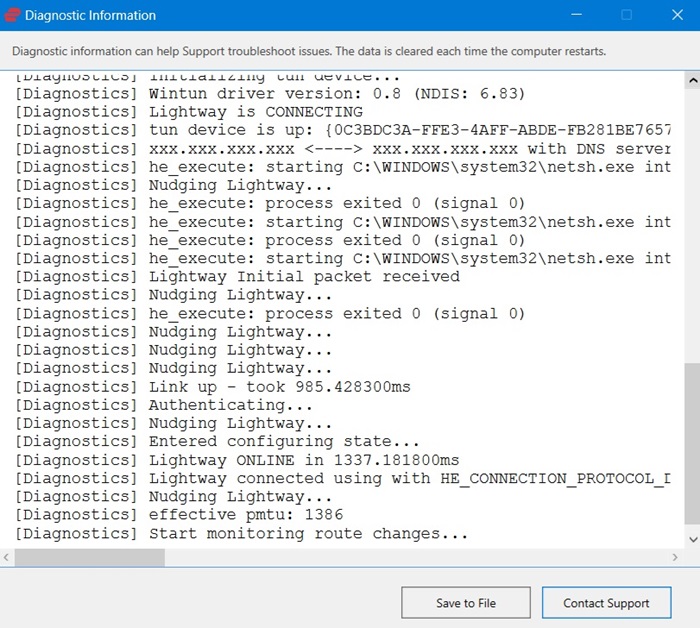Click the ExpressVPN logo in title bar
The height and width of the screenshot is (628, 700).
[x=12, y=15]
